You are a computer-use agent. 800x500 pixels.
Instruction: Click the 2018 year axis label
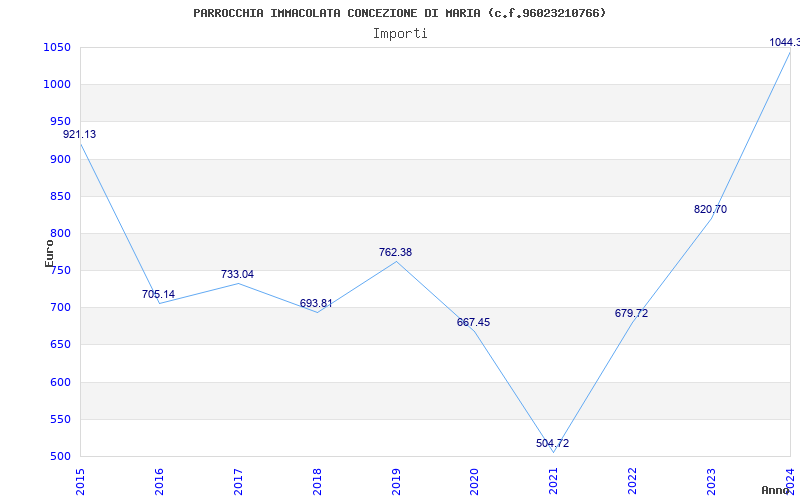[317, 481]
